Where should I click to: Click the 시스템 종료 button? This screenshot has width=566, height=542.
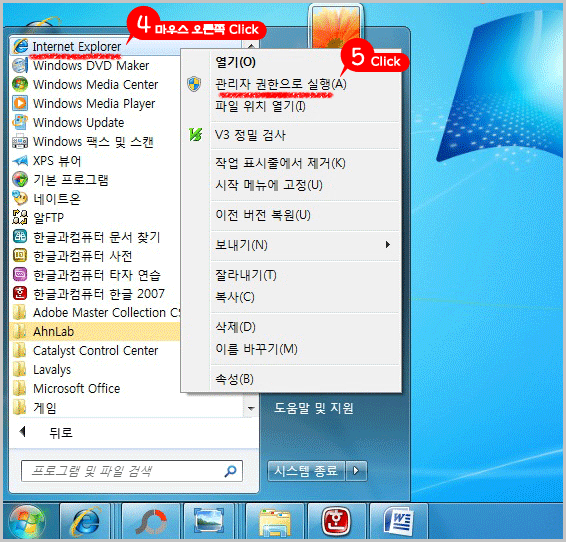[x=306, y=471]
